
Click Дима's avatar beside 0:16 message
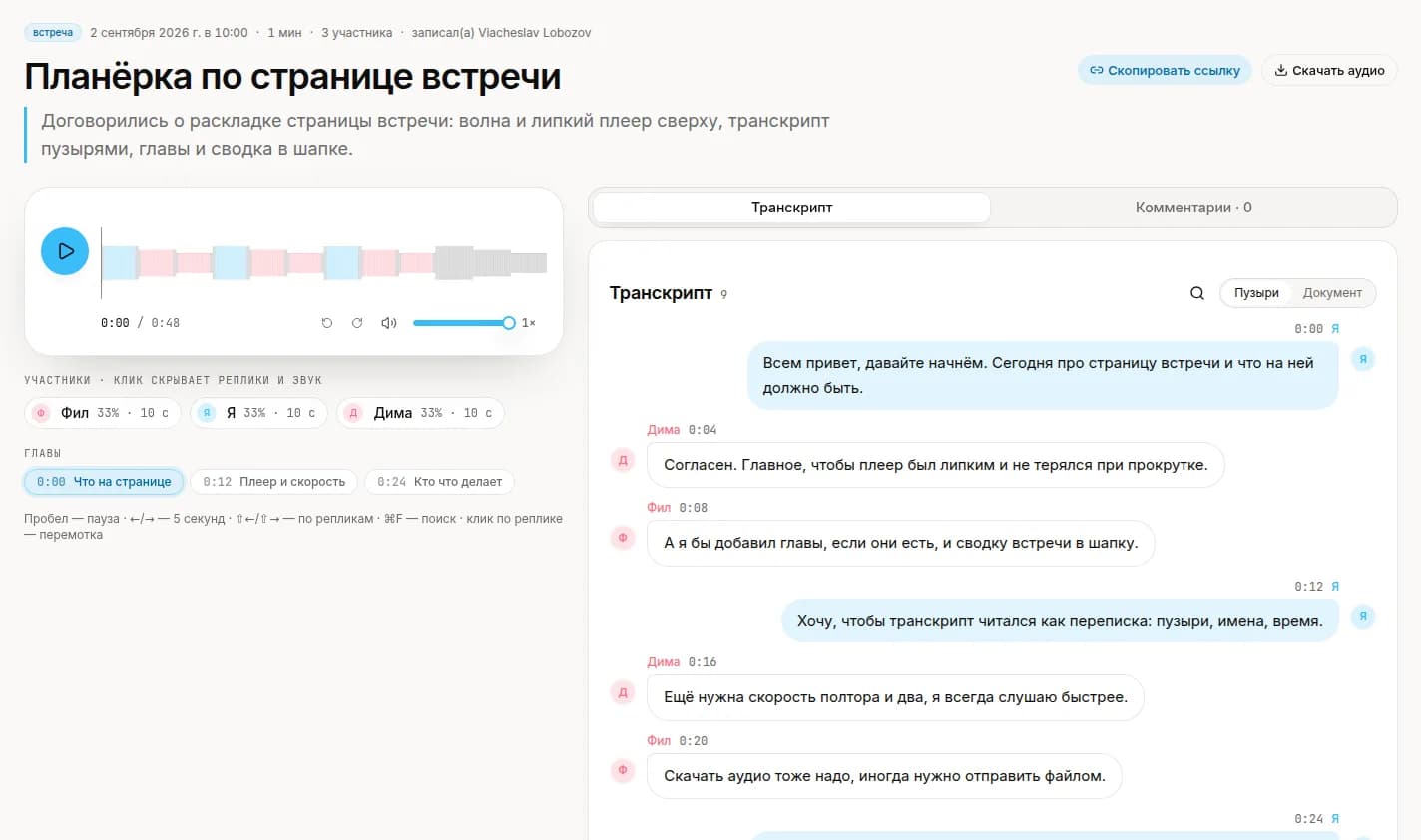[623, 692]
